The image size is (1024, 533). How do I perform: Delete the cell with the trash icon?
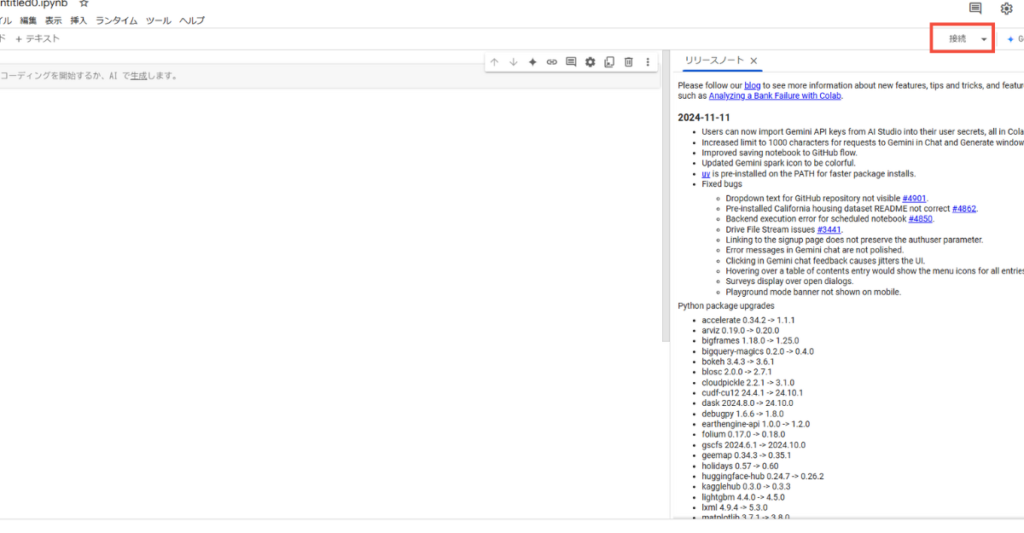pyautogui.click(x=628, y=62)
